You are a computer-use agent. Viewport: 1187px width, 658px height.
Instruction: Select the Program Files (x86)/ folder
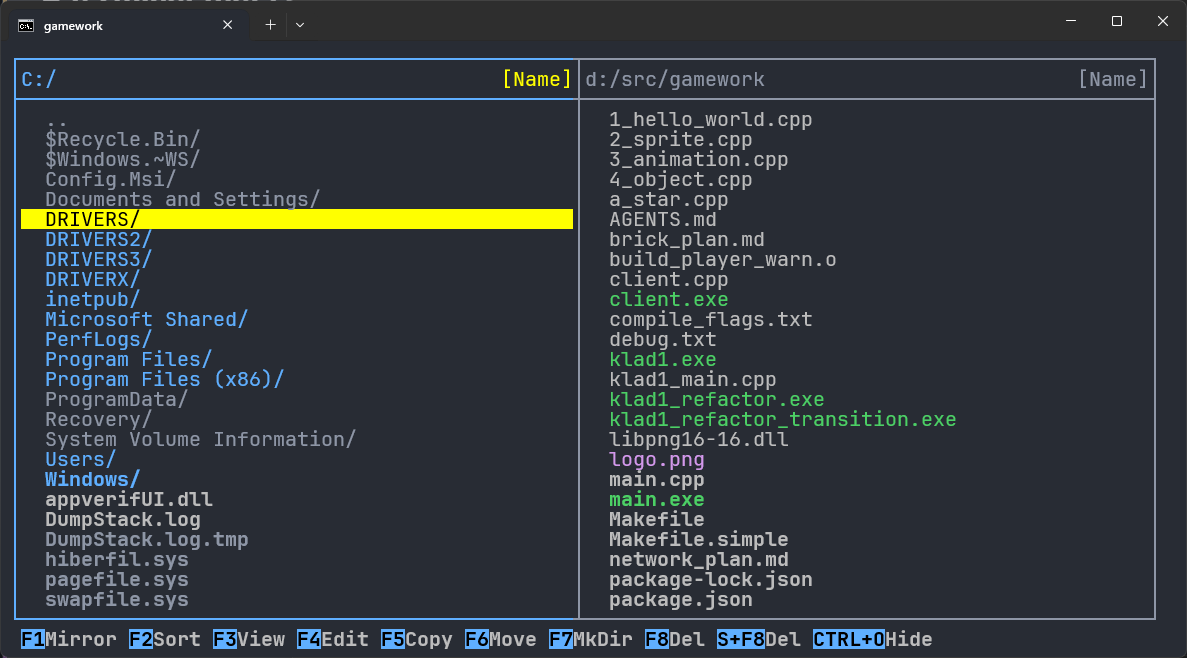(164, 379)
